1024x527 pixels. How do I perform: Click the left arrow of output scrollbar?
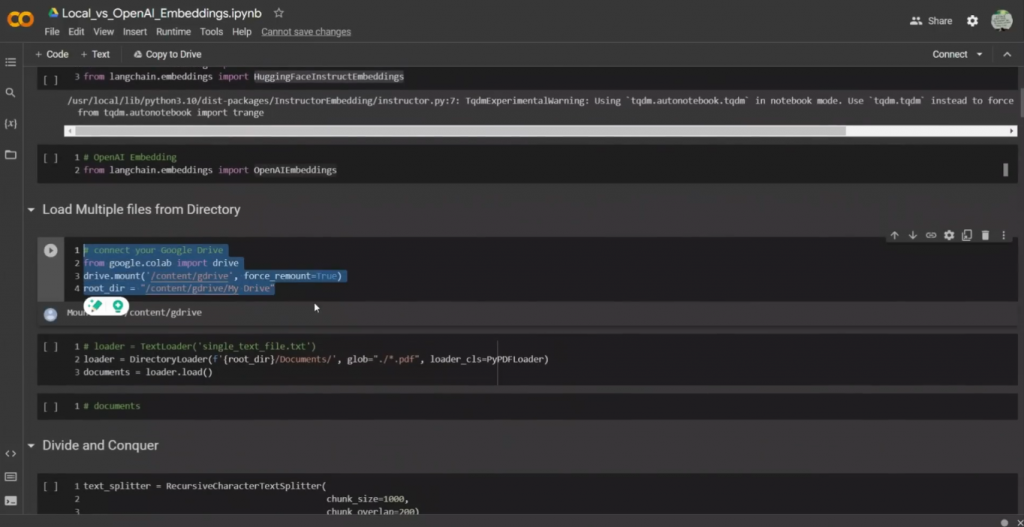(69, 131)
